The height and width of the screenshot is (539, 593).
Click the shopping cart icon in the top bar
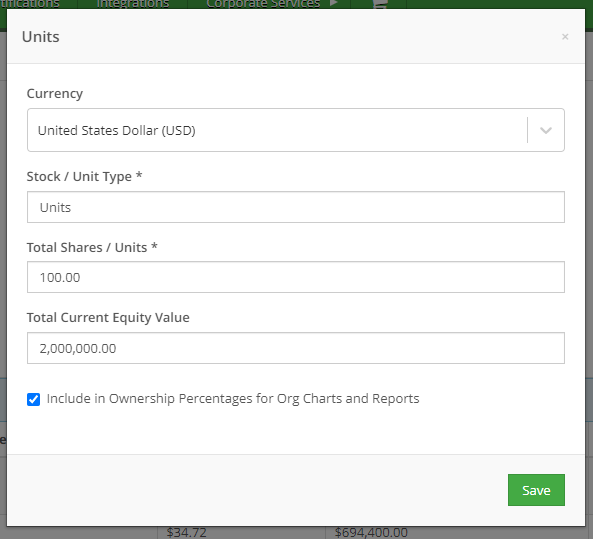point(380,4)
